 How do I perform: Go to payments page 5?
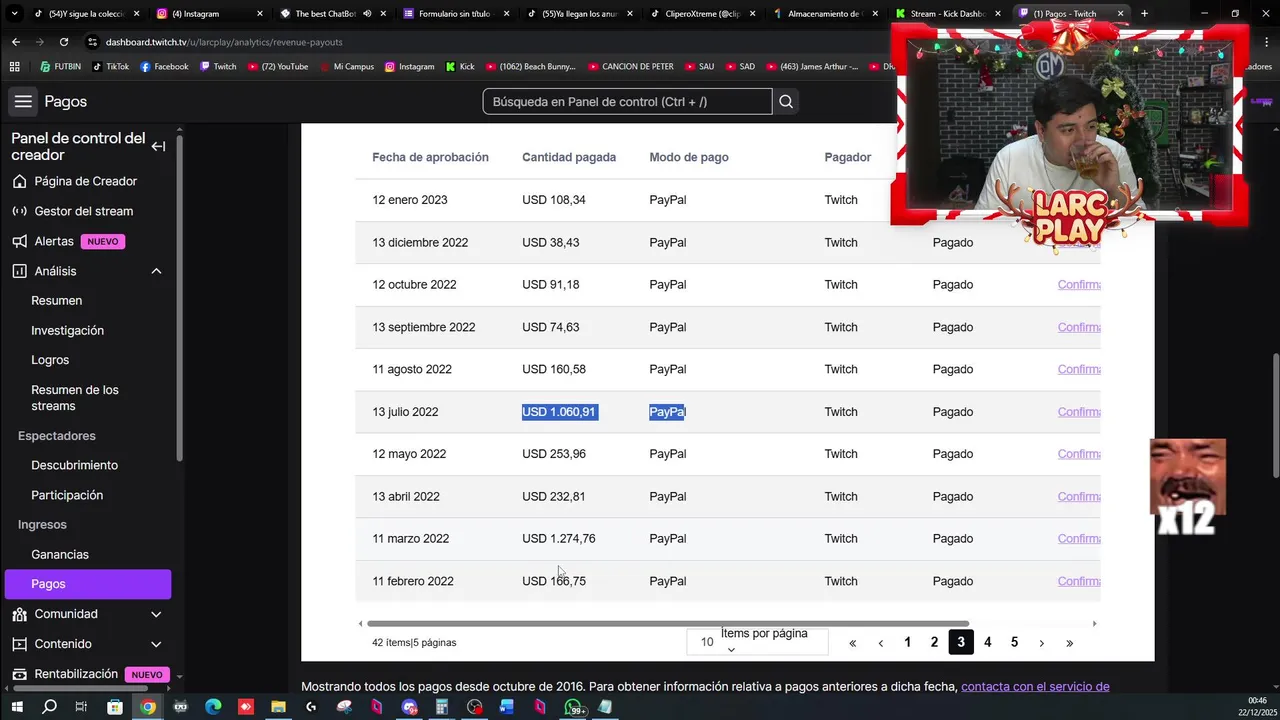(x=1014, y=642)
